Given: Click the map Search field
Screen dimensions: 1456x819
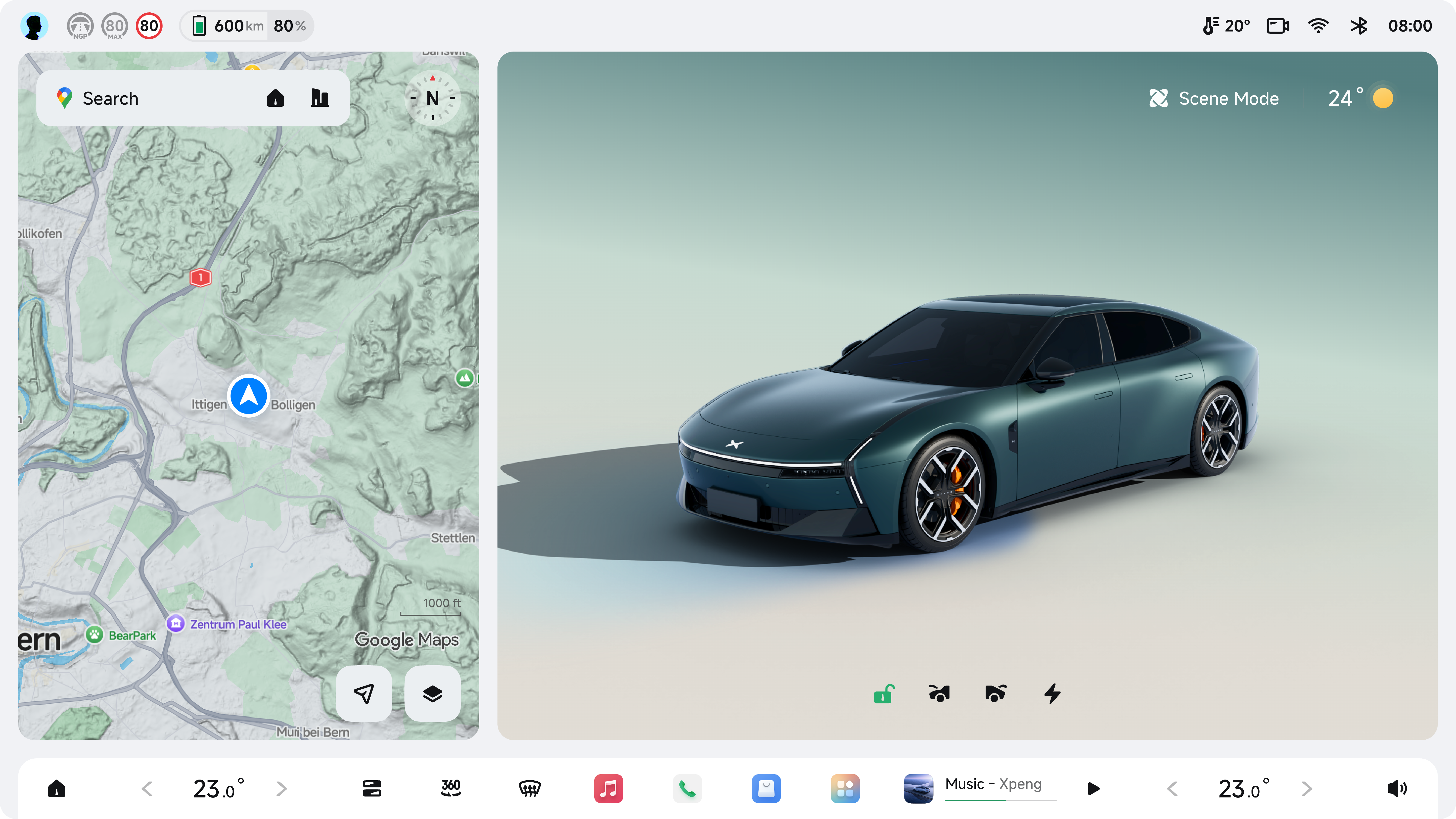Looking at the screenshot, I should [x=153, y=98].
